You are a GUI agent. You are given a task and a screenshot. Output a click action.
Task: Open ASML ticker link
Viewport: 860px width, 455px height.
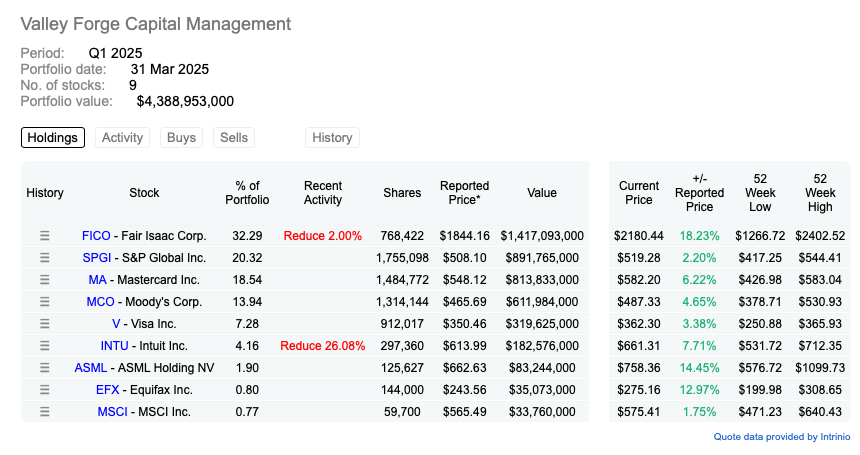[x=90, y=367]
